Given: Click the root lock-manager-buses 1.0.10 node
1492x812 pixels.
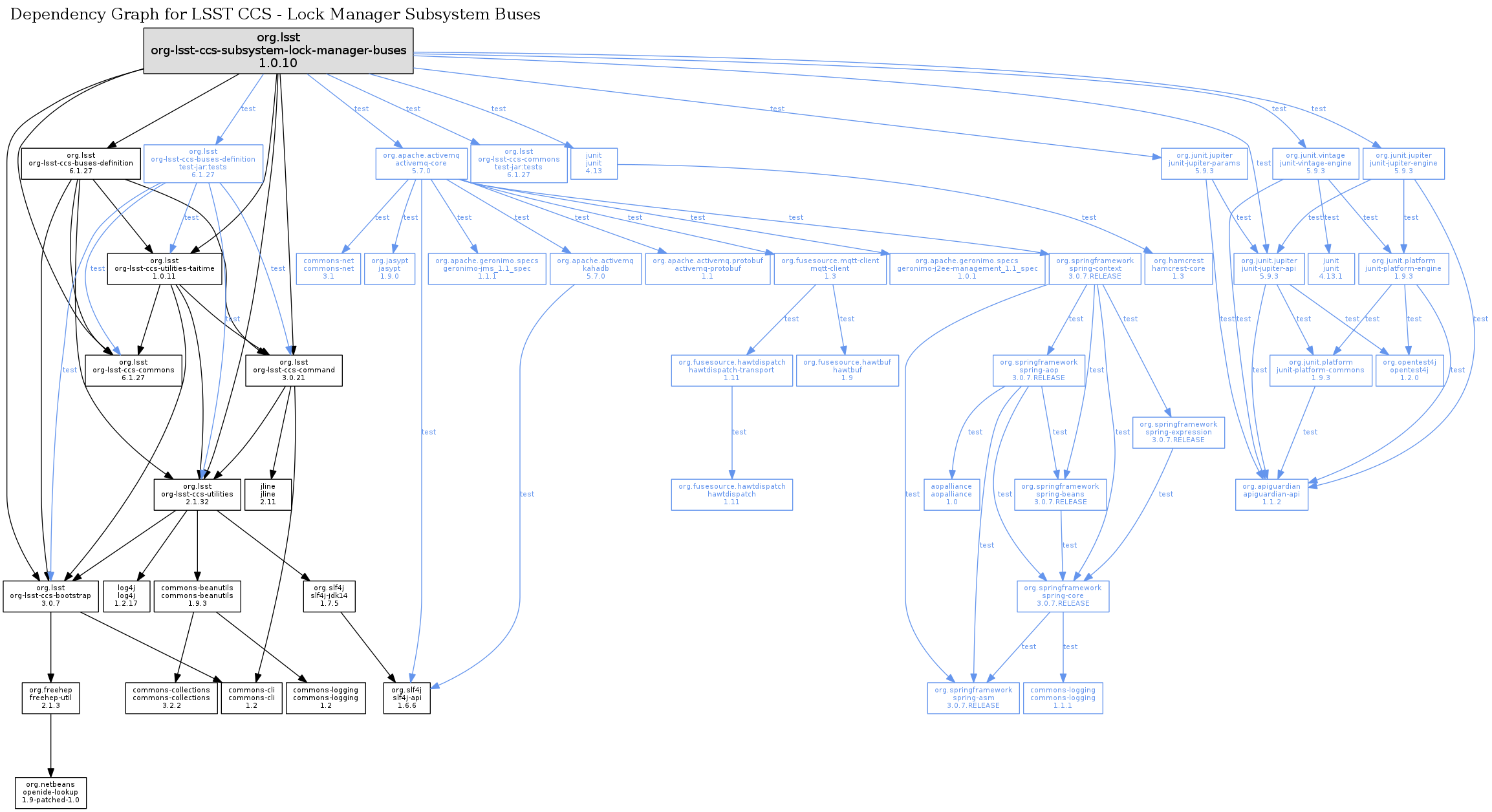Looking at the screenshot, I should pos(278,50).
